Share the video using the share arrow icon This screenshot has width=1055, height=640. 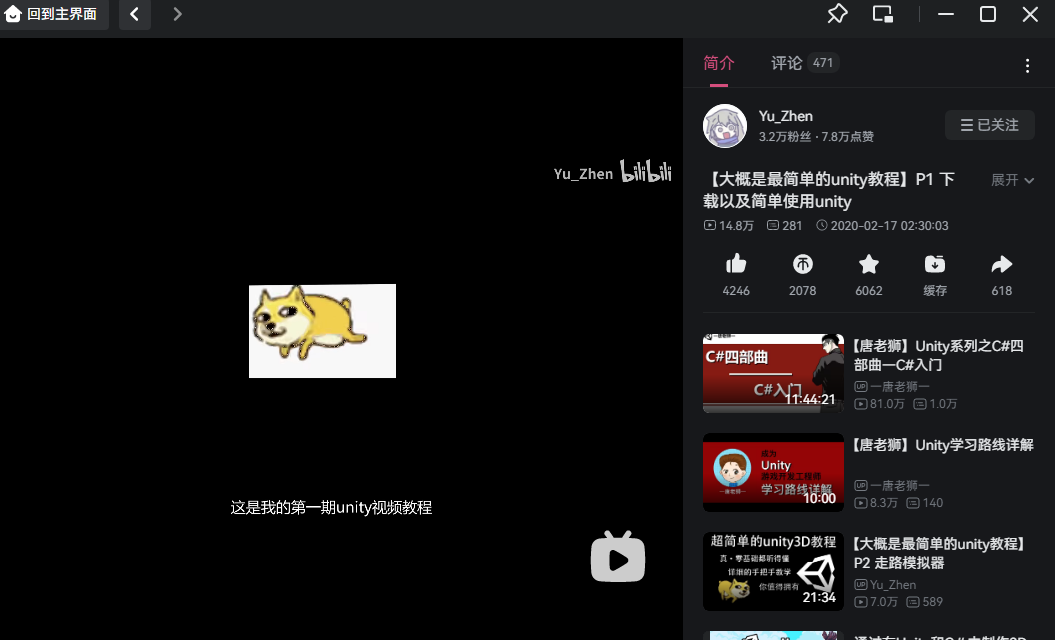tap(1001, 272)
